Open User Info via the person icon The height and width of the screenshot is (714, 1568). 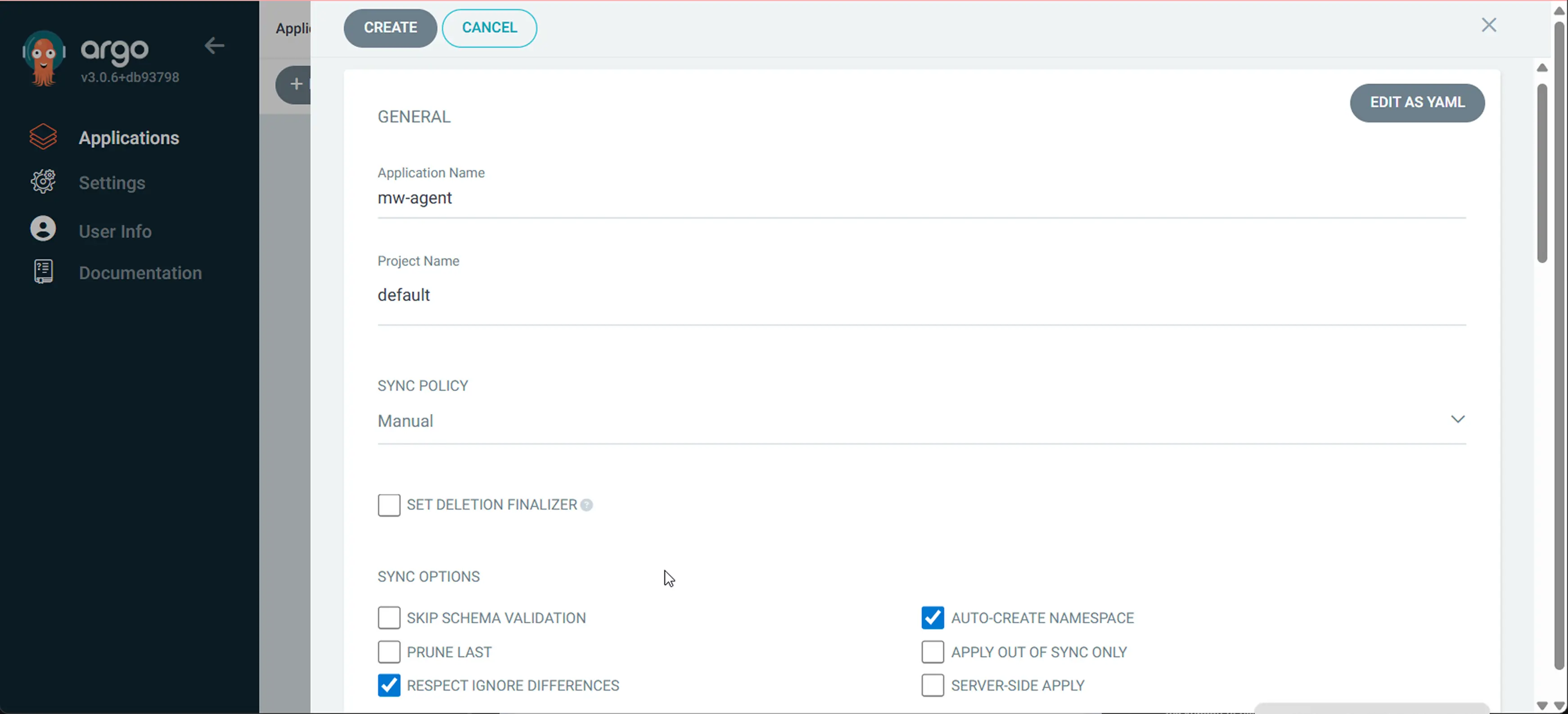click(43, 229)
